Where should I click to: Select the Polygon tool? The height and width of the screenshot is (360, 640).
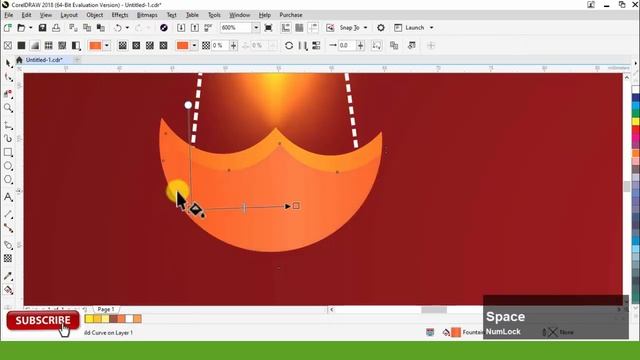tap(8, 180)
